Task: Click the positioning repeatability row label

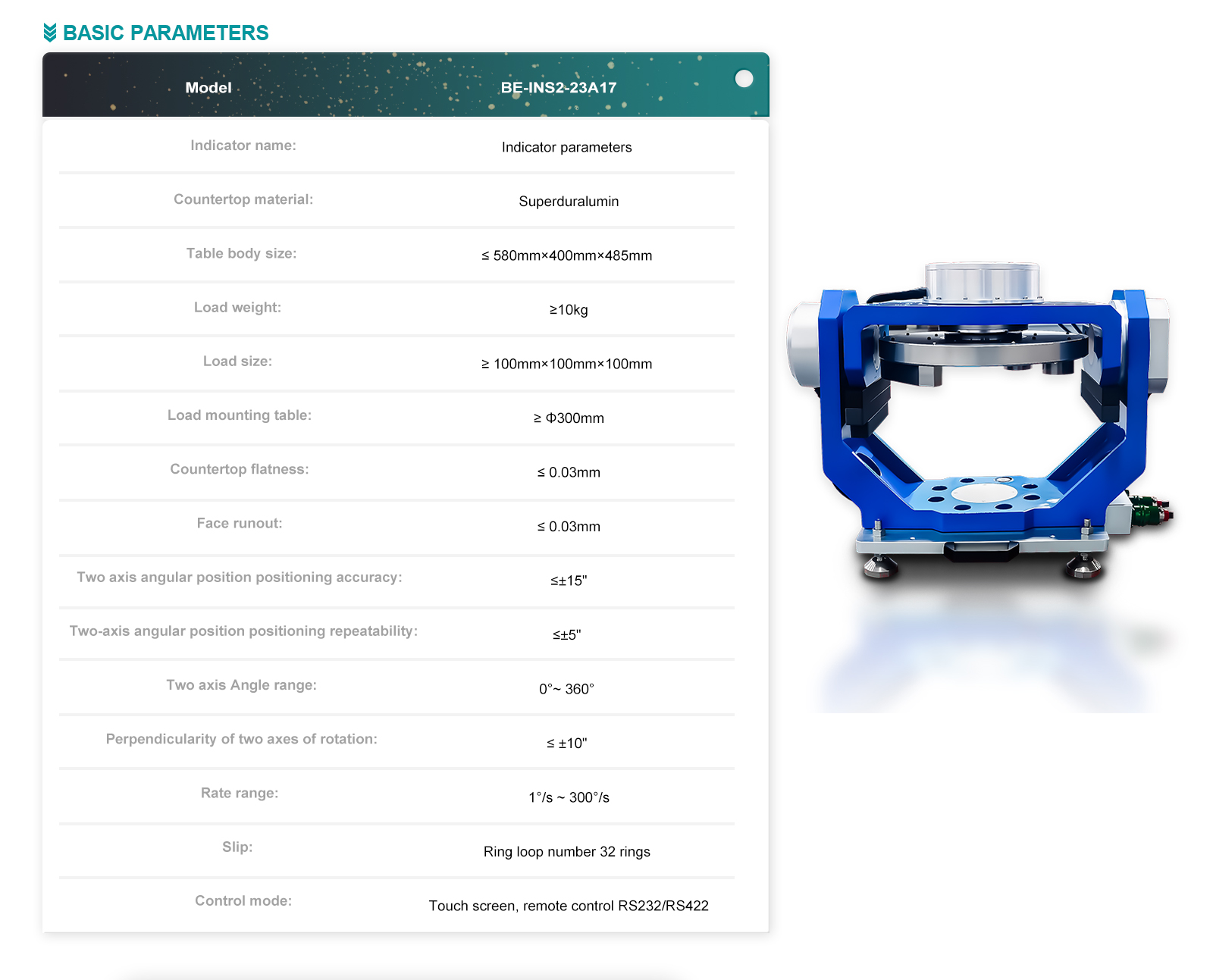Action: (x=243, y=631)
